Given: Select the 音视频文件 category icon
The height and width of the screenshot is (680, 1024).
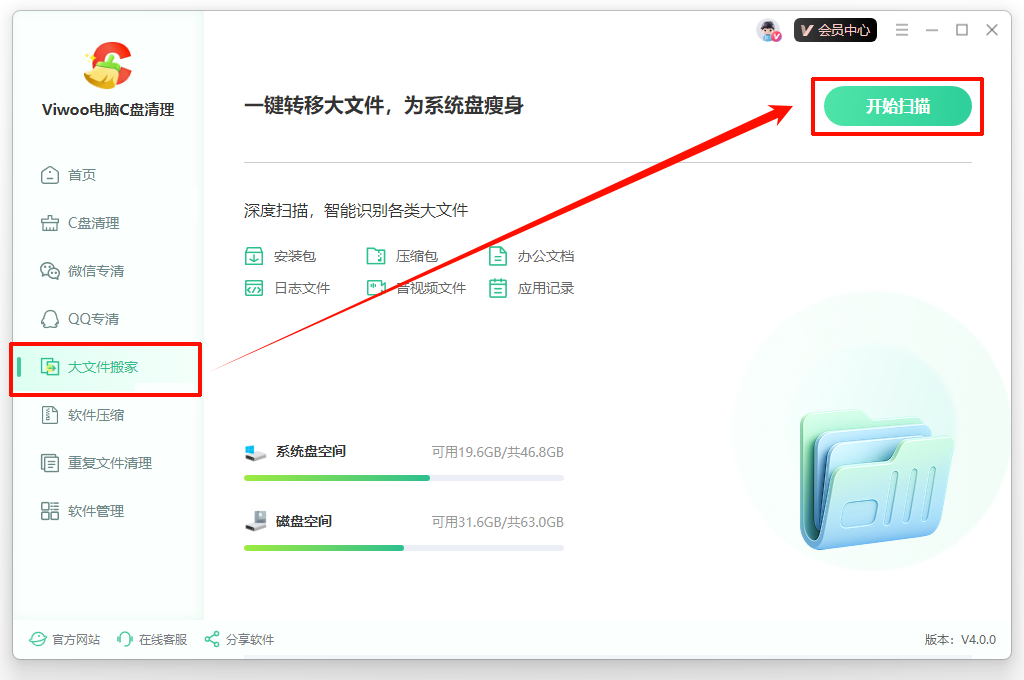Looking at the screenshot, I should [376, 288].
